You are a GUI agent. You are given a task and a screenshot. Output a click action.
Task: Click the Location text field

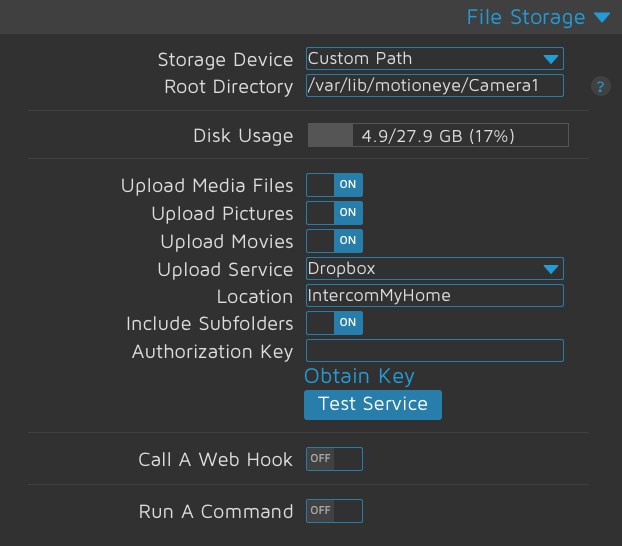pos(435,296)
